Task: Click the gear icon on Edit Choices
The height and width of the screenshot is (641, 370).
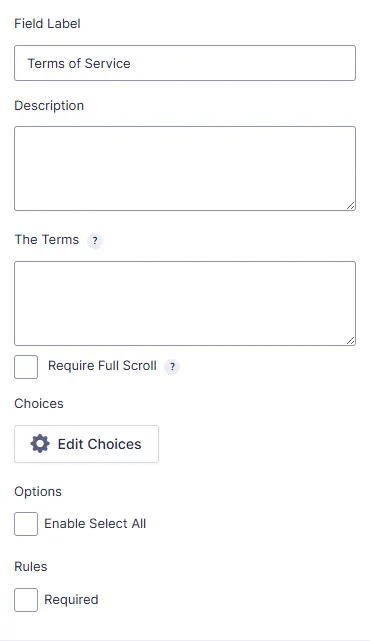Action: (40, 444)
